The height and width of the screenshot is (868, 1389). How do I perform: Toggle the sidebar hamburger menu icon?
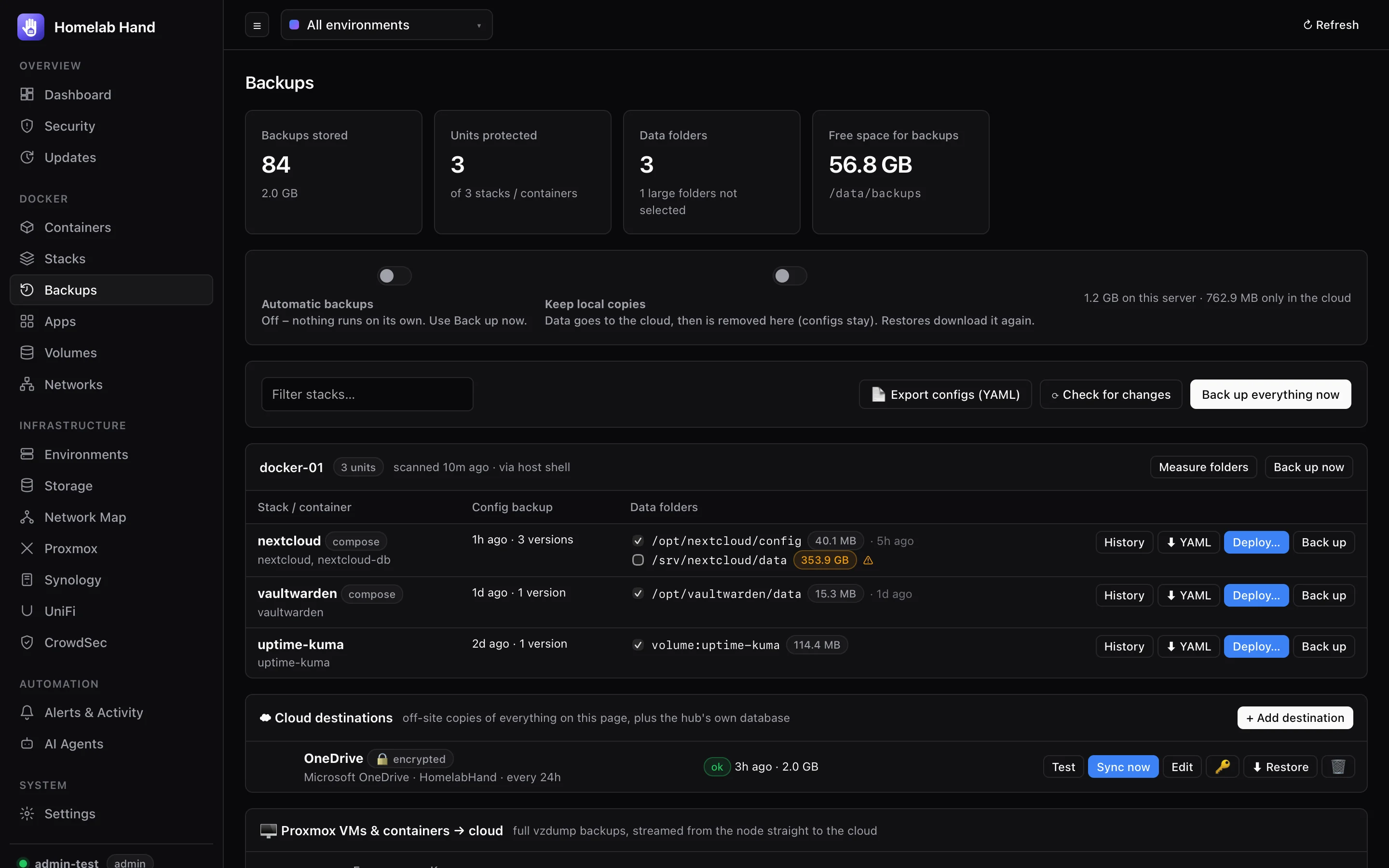tap(257, 25)
